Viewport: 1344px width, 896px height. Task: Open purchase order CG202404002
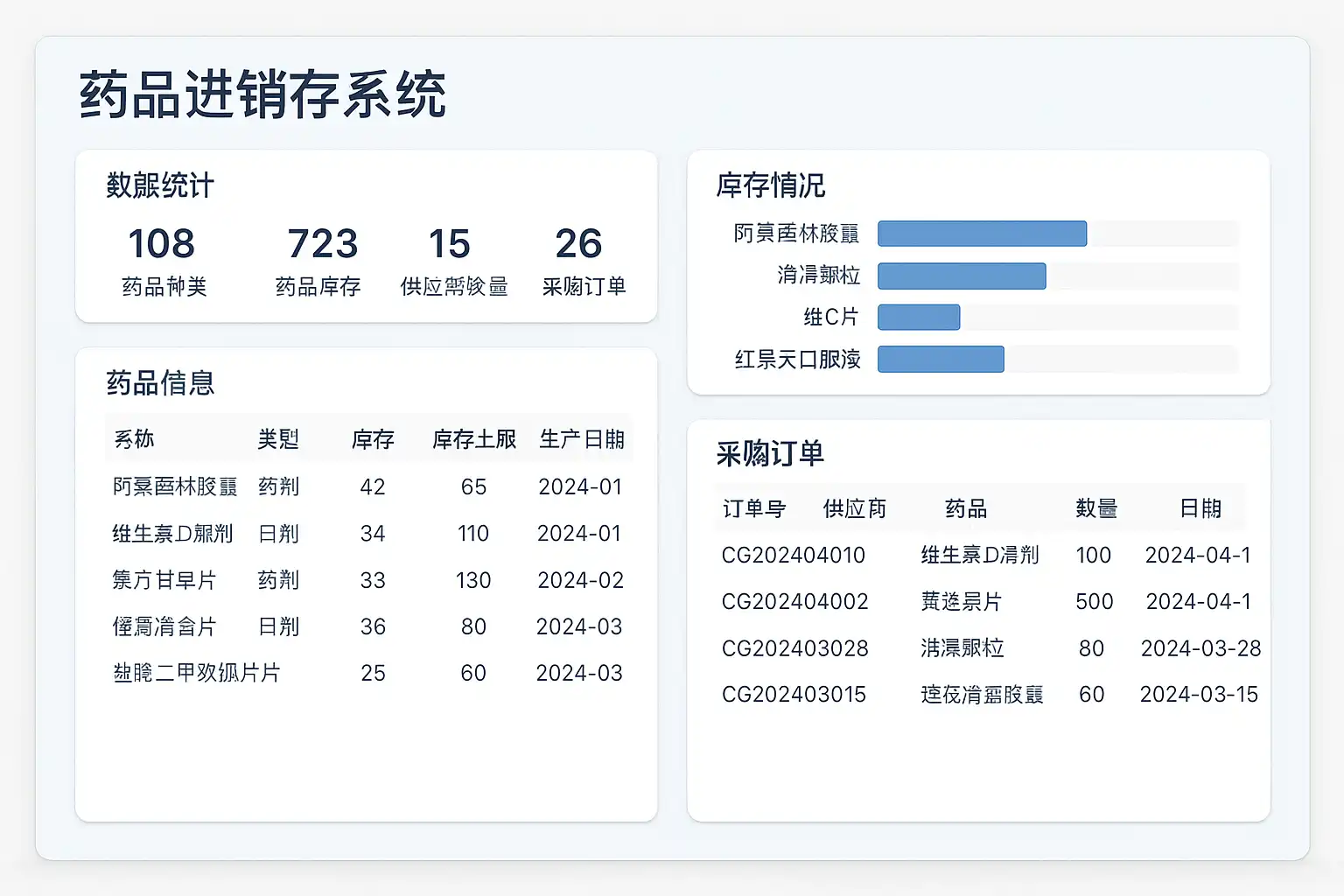point(794,602)
